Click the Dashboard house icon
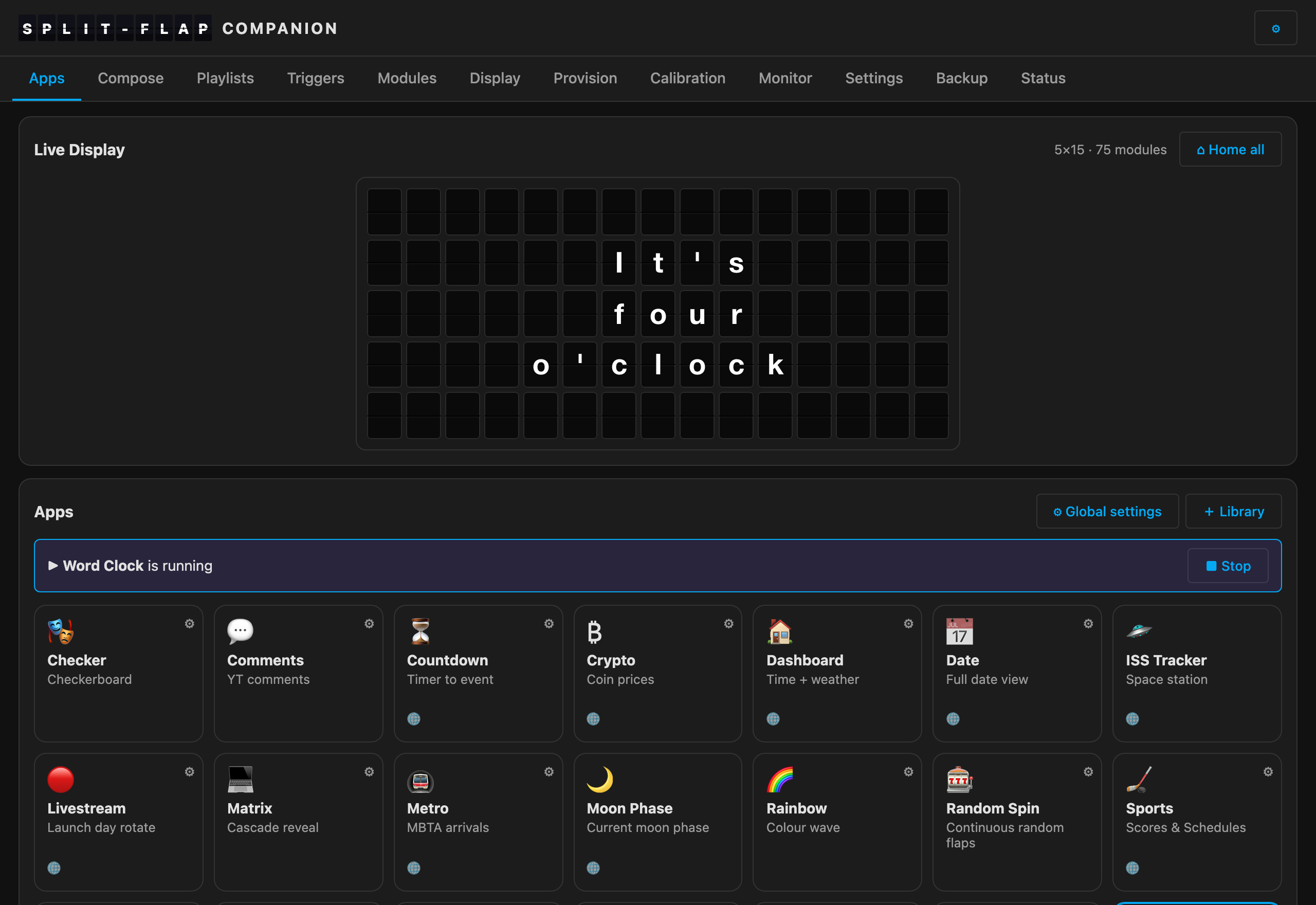This screenshot has width=1316, height=905. pos(780,631)
